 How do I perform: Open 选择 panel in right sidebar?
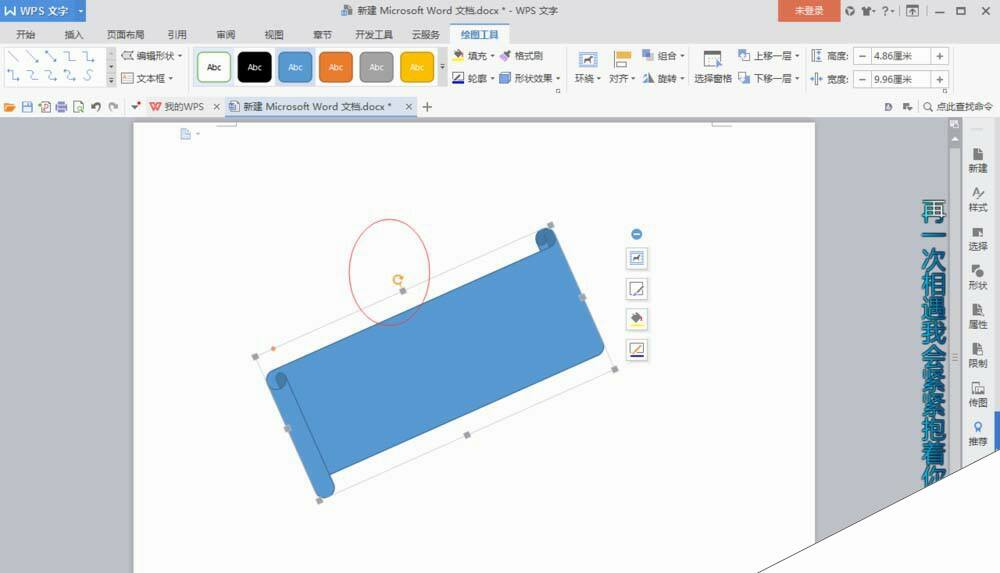click(x=978, y=239)
